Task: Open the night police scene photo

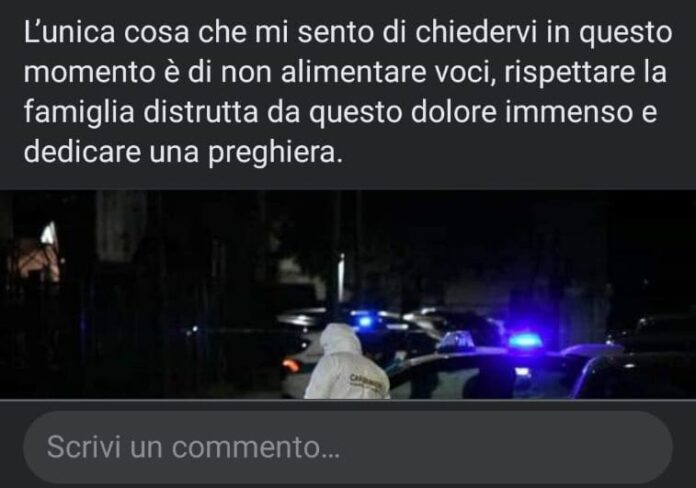Action: click(x=348, y=294)
